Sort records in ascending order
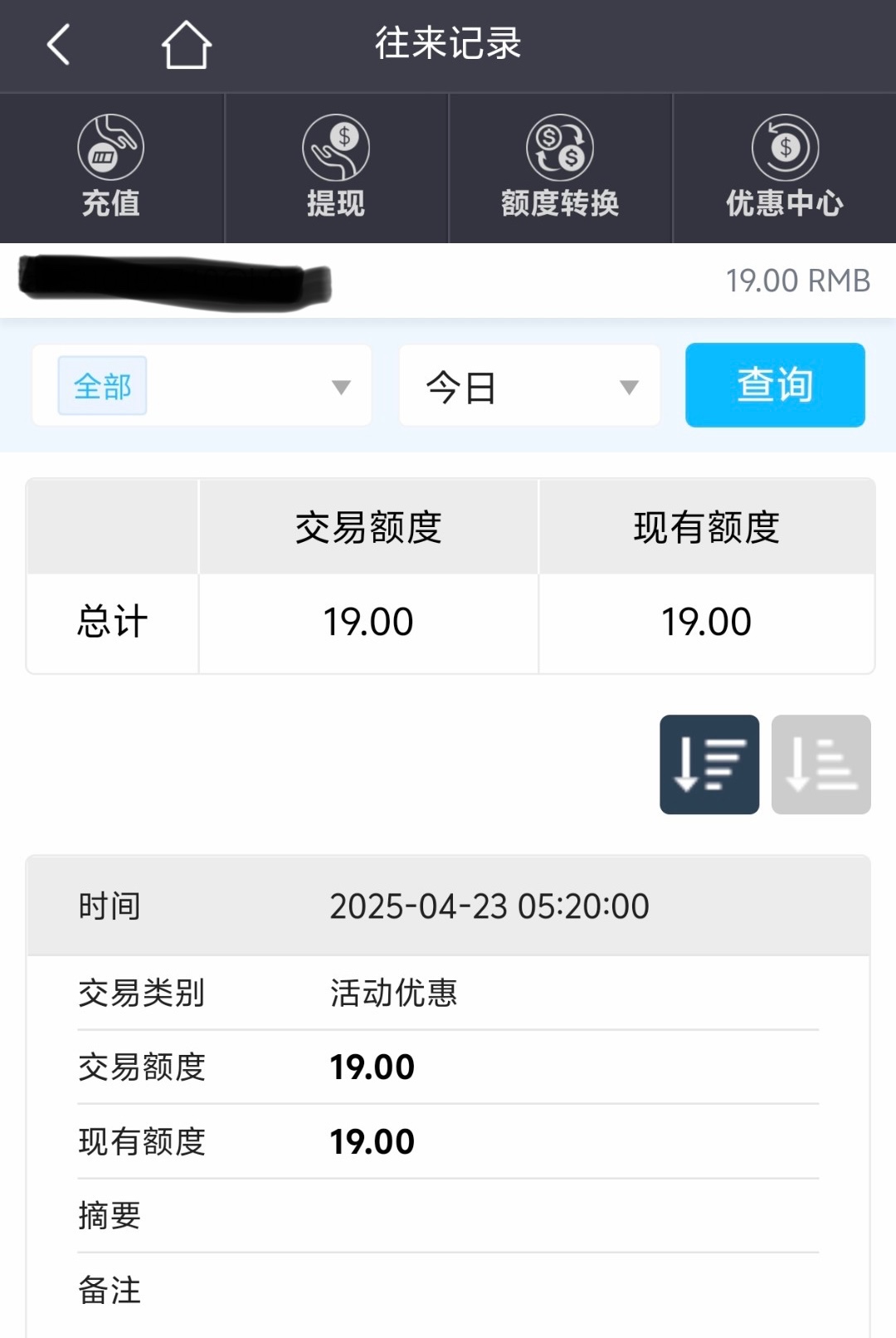 pyautogui.click(x=821, y=764)
